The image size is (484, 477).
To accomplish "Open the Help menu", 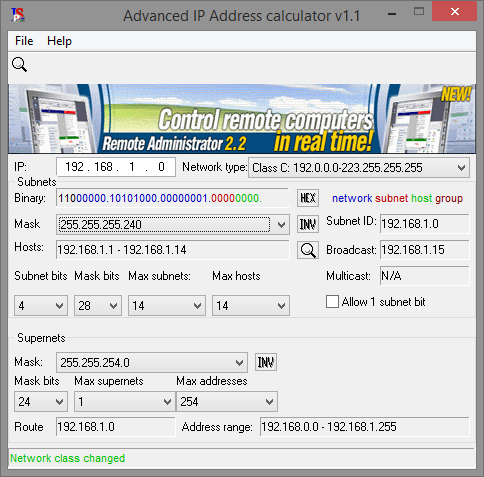I will pos(59,41).
